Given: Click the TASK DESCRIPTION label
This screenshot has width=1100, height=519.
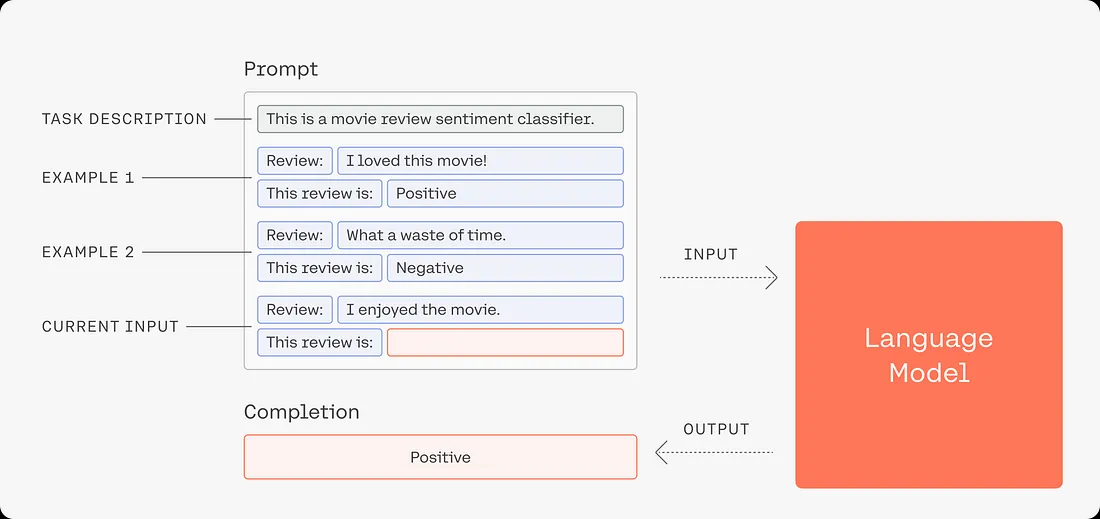Looking at the screenshot, I should click(x=124, y=119).
